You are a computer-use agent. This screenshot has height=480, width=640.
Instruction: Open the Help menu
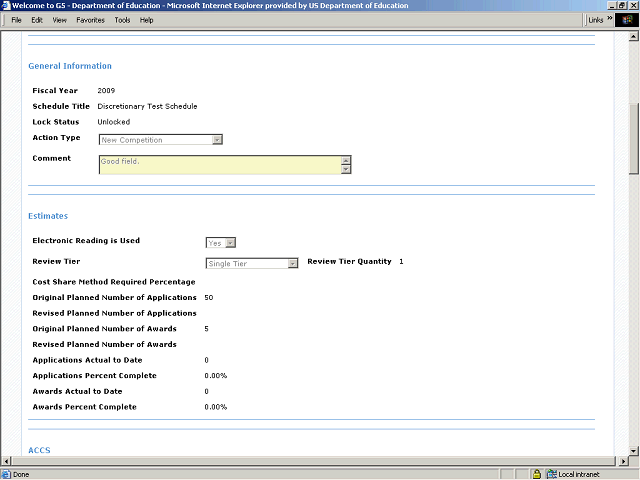click(146, 20)
